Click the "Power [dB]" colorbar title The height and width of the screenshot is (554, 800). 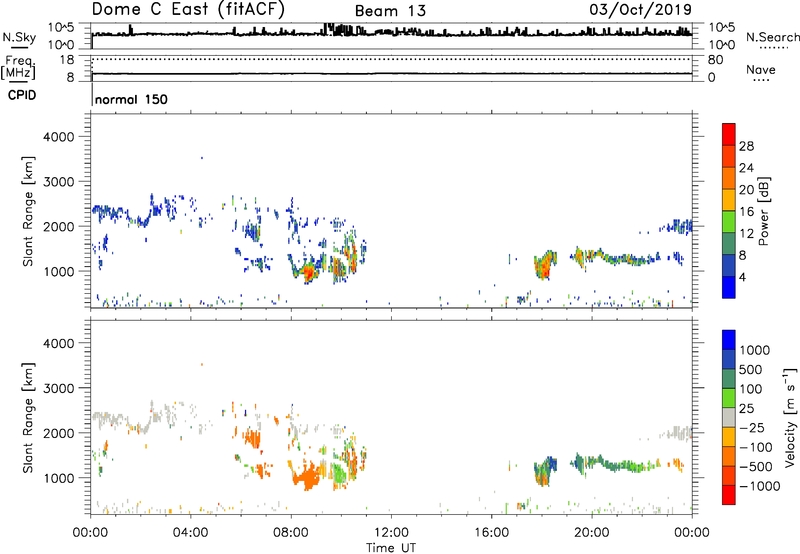point(763,211)
